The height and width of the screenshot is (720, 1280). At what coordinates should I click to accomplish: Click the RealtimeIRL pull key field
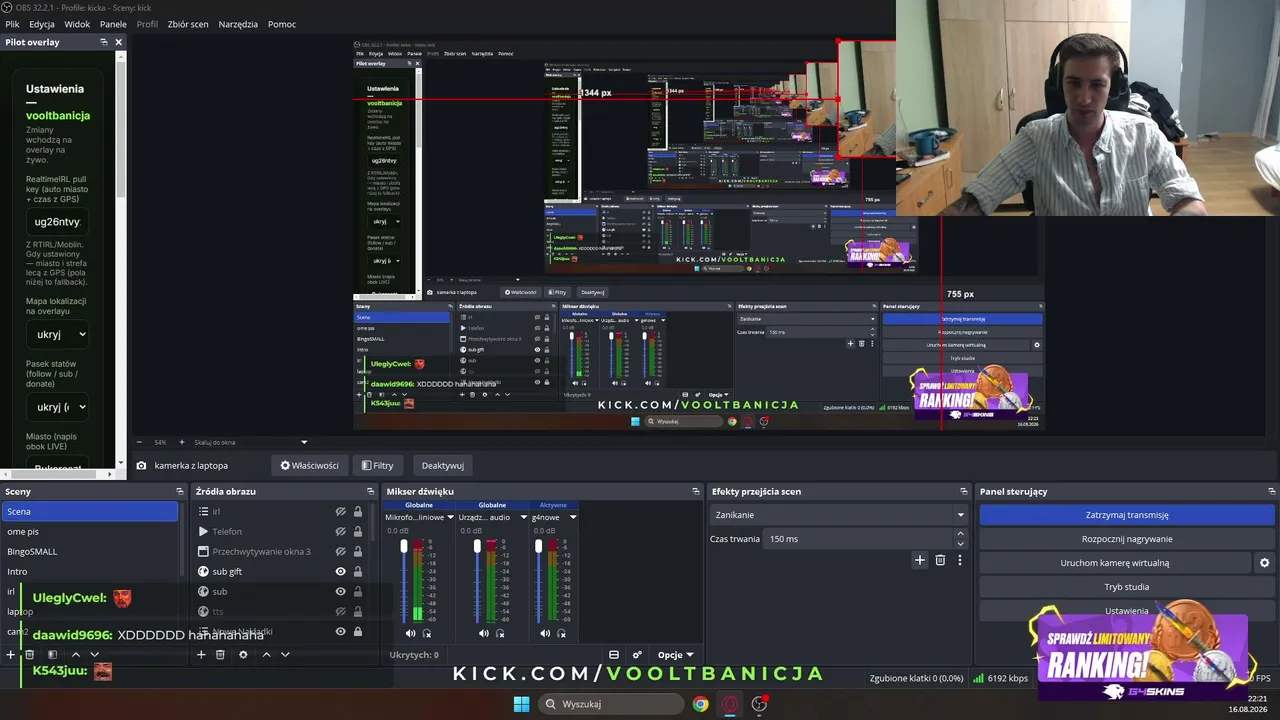coord(57,221)
